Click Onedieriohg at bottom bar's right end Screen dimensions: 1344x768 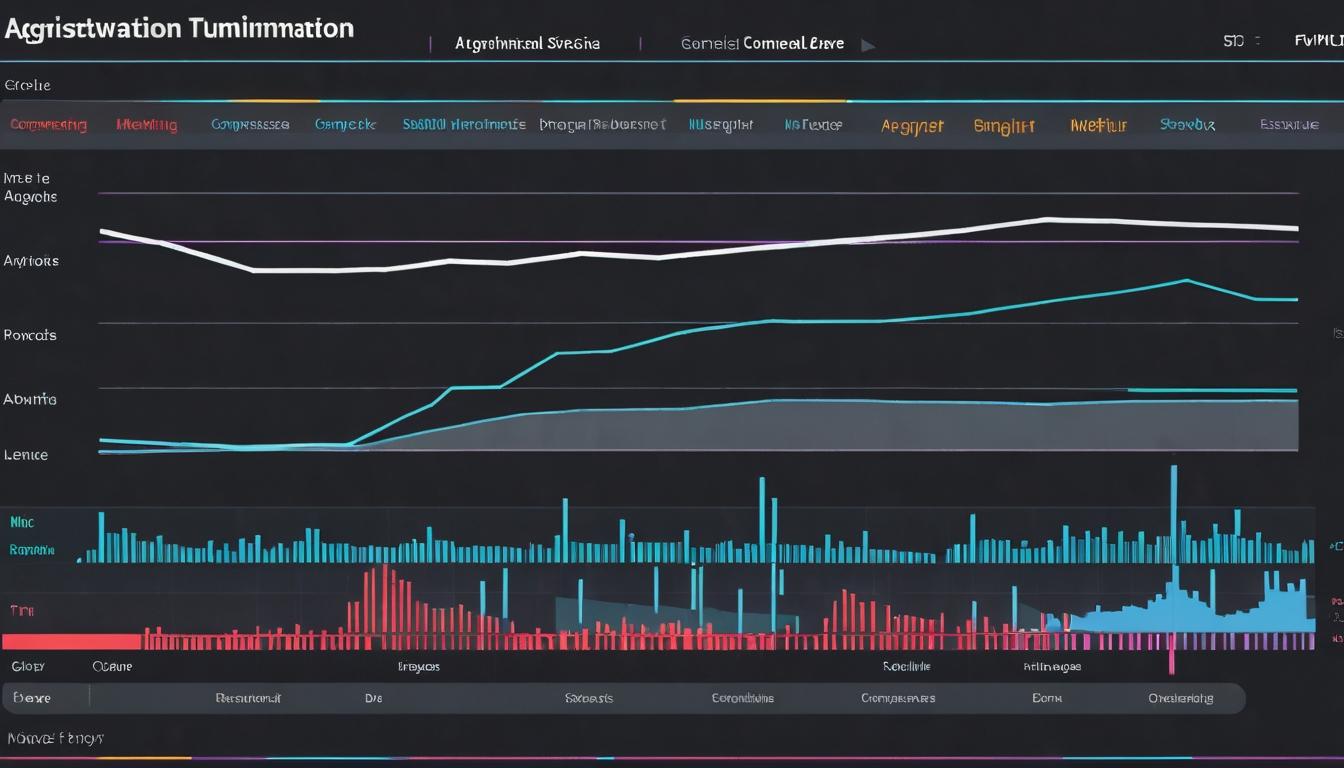pyautogui.click(x=1180, y=698)
